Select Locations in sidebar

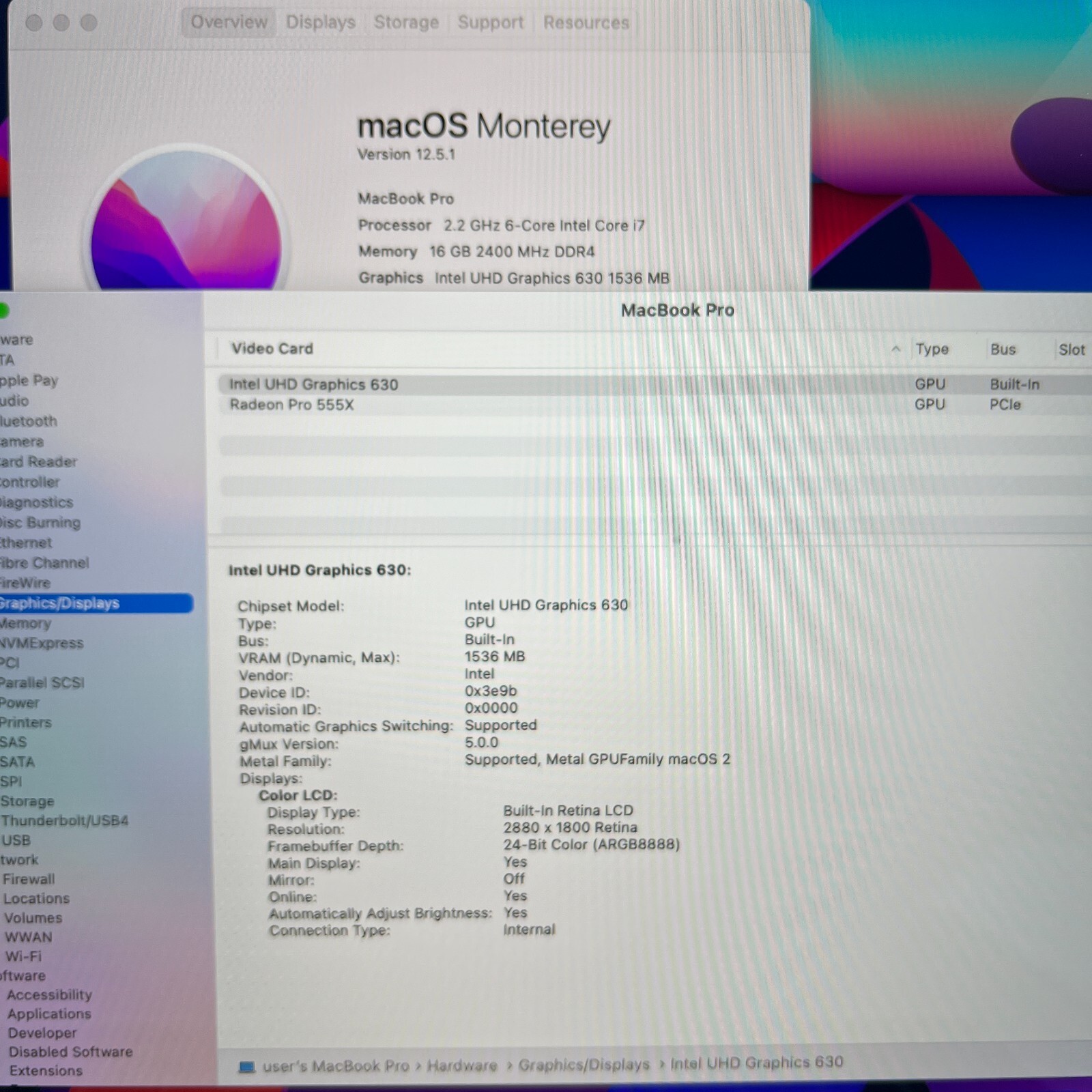coord(36,899)
